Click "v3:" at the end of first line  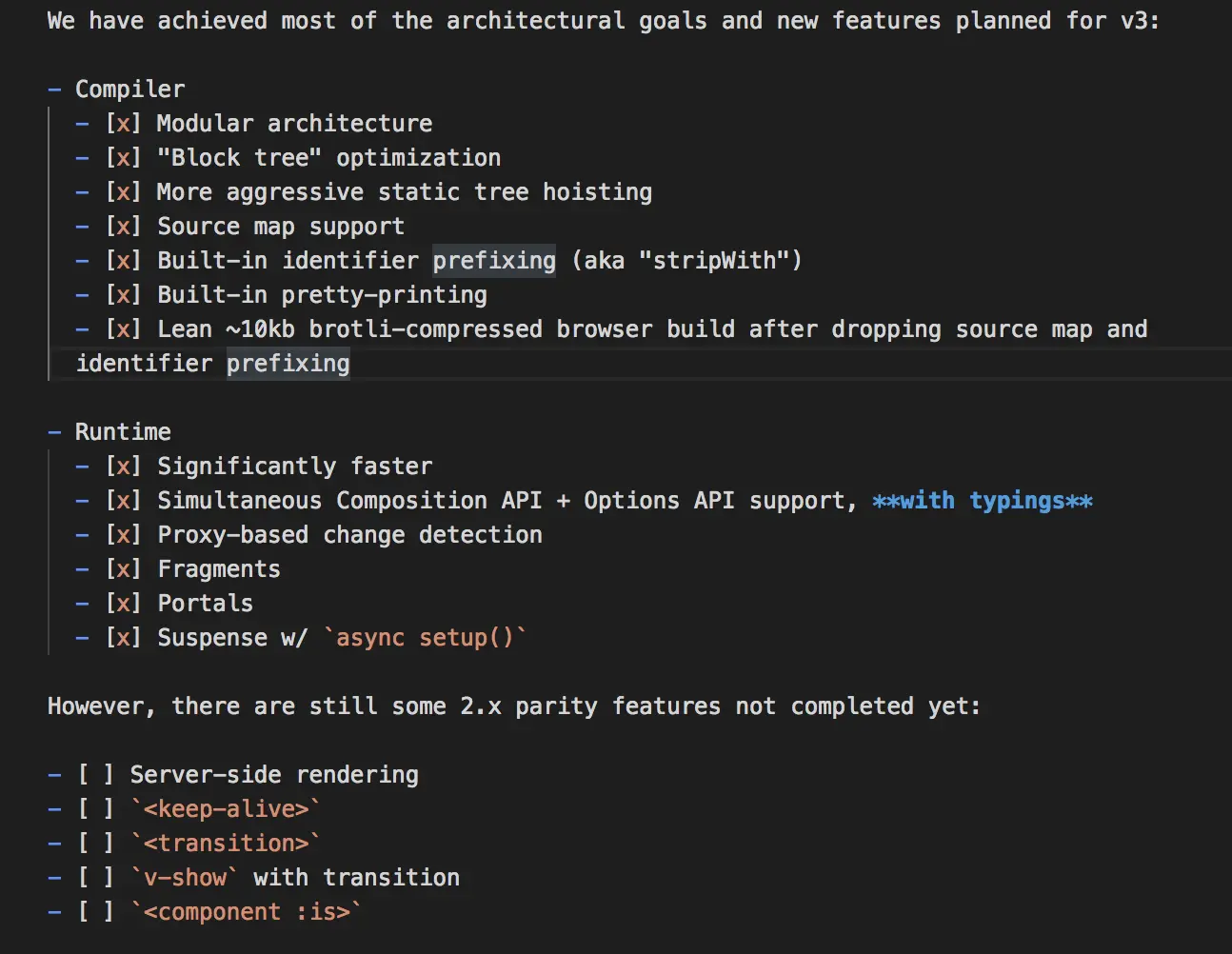pyautogui.click(x=1140, y=21)
